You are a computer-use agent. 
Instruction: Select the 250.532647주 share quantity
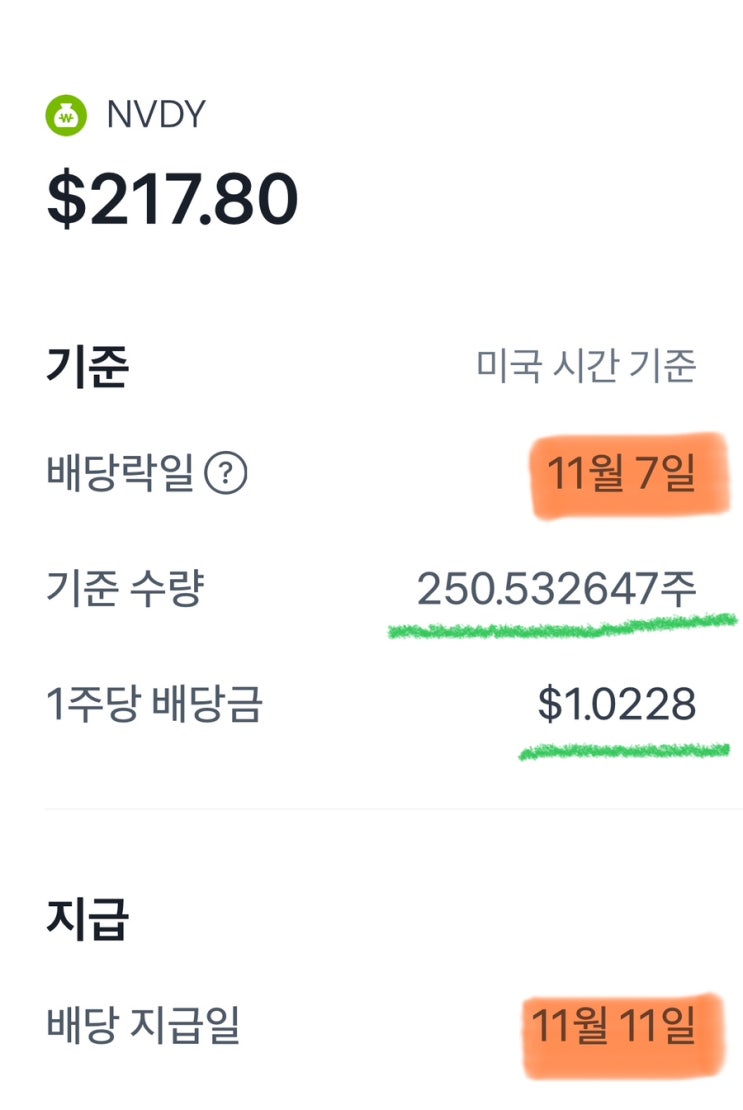[x=556, y=590]
